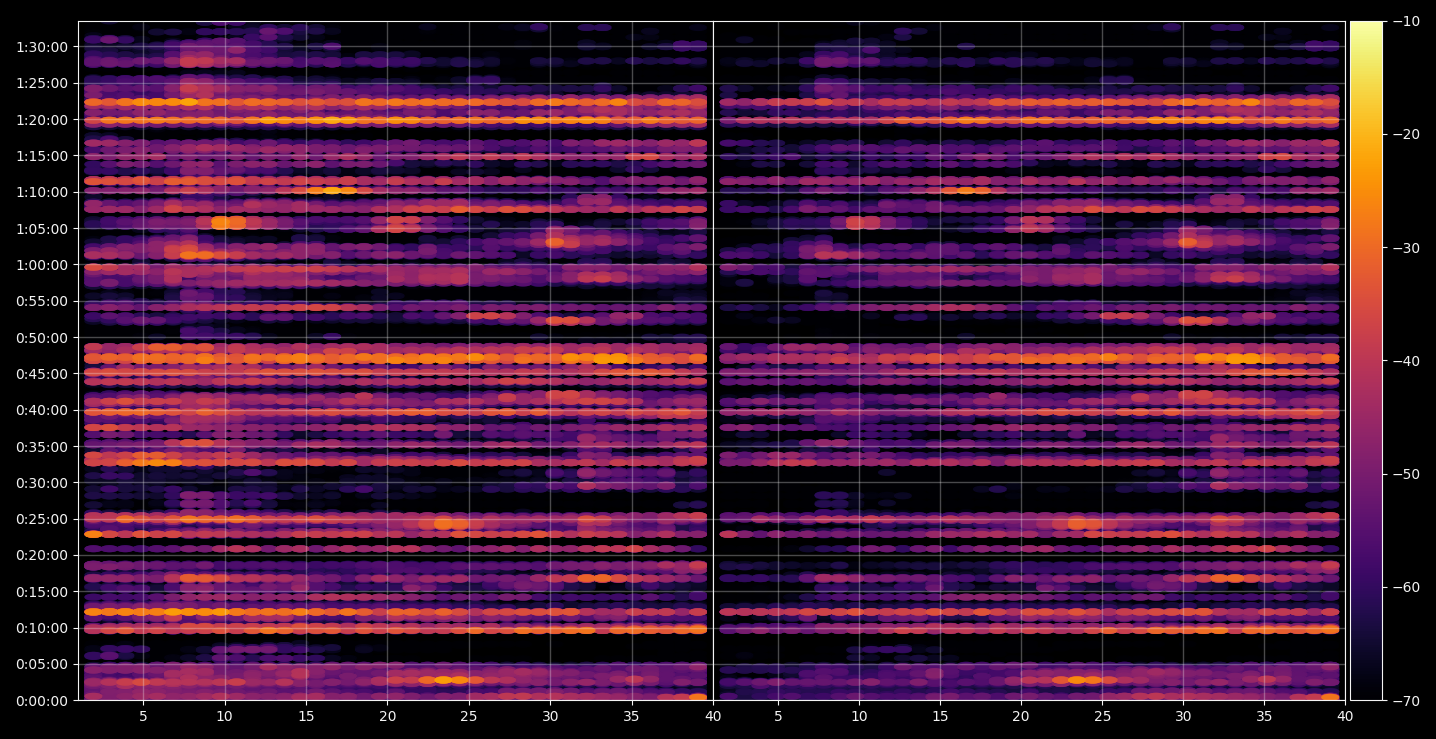This screenshot has width=1436, height=739.
Task: Click the 0:00:00 time axis label
Action: click(42, 700)
